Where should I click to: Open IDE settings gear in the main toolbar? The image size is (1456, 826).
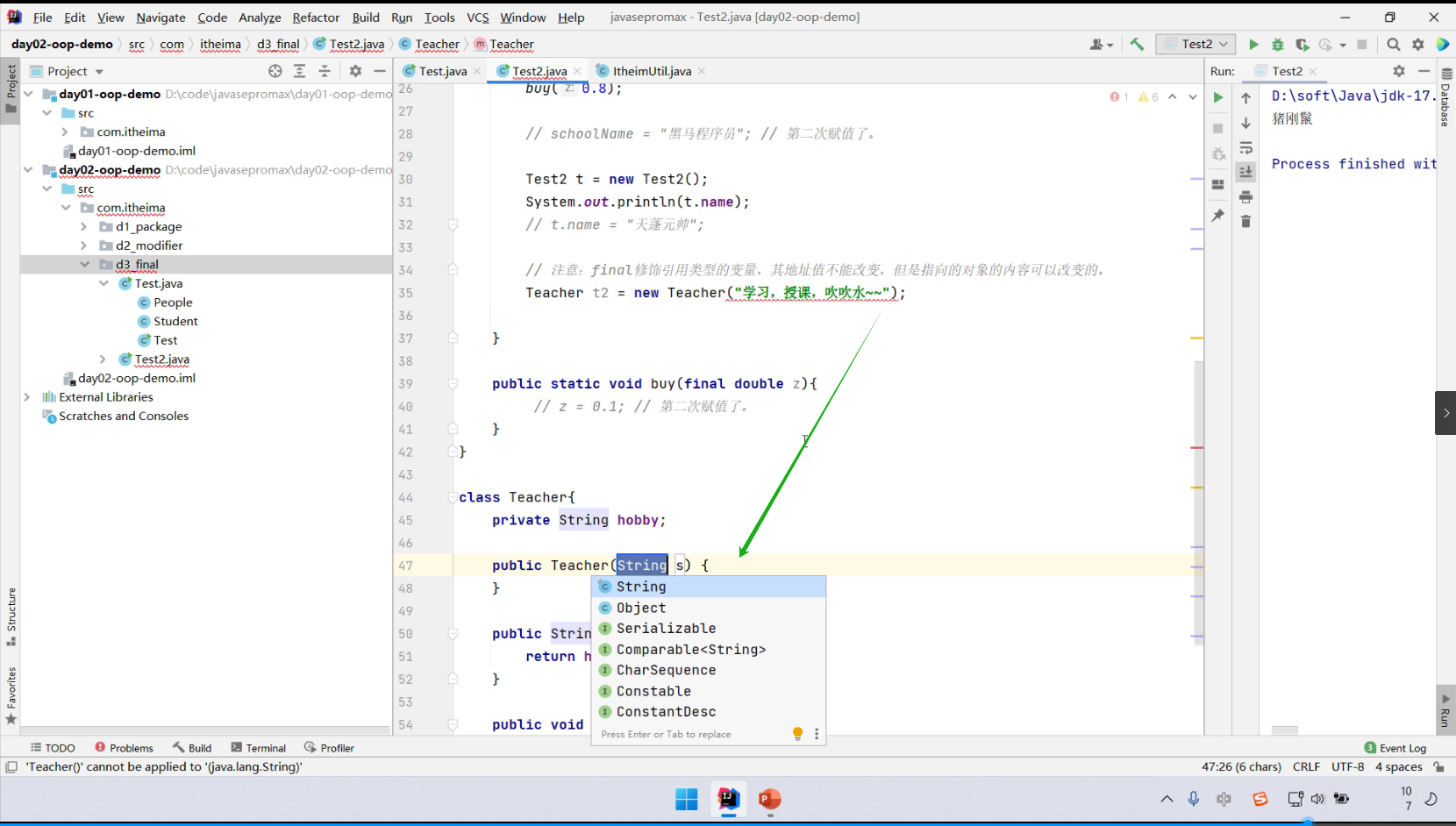coord(1418,45)
